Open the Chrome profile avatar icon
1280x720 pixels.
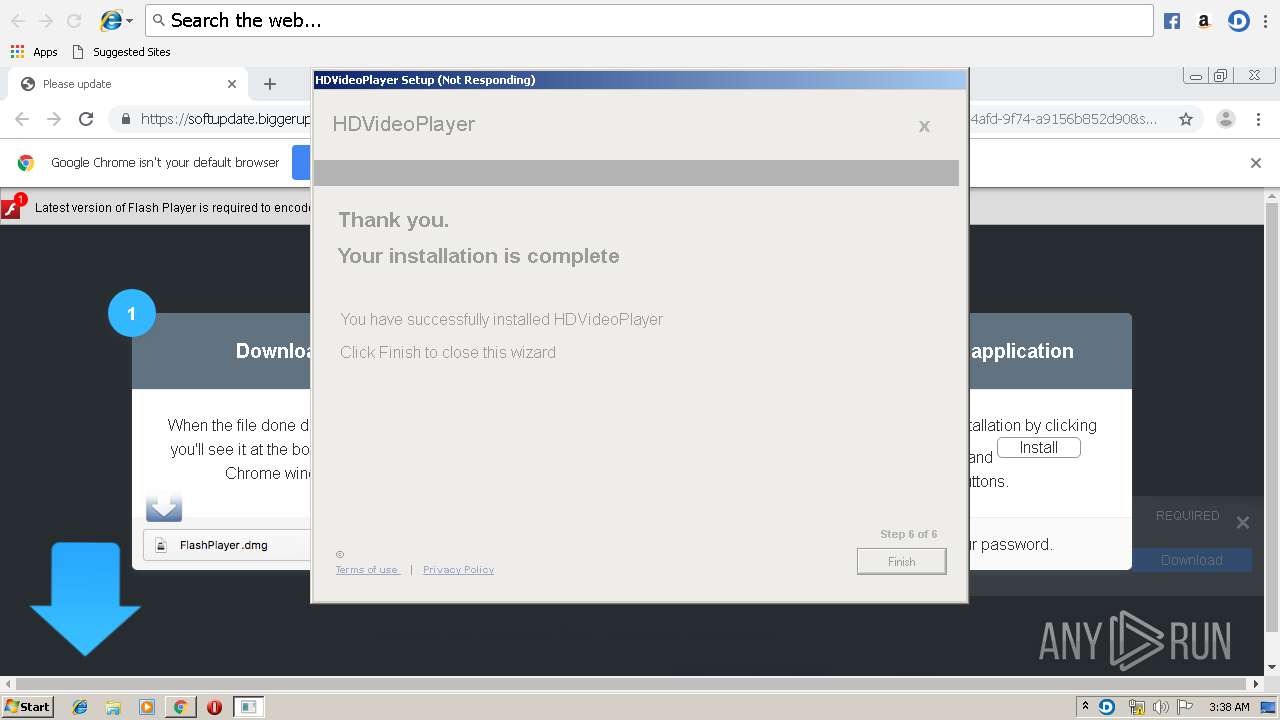tap(1225, 119)
